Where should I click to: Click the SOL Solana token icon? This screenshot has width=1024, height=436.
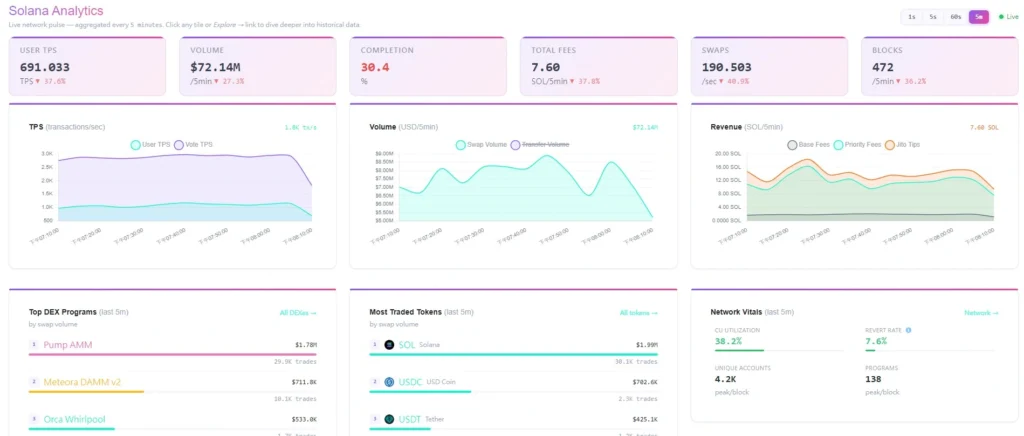[x=389, y=345]
